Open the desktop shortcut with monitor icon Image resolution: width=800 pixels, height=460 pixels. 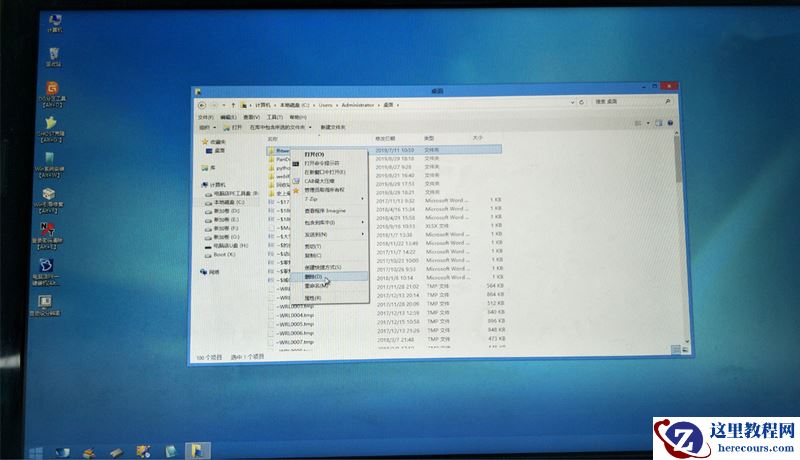pos(45,305)
